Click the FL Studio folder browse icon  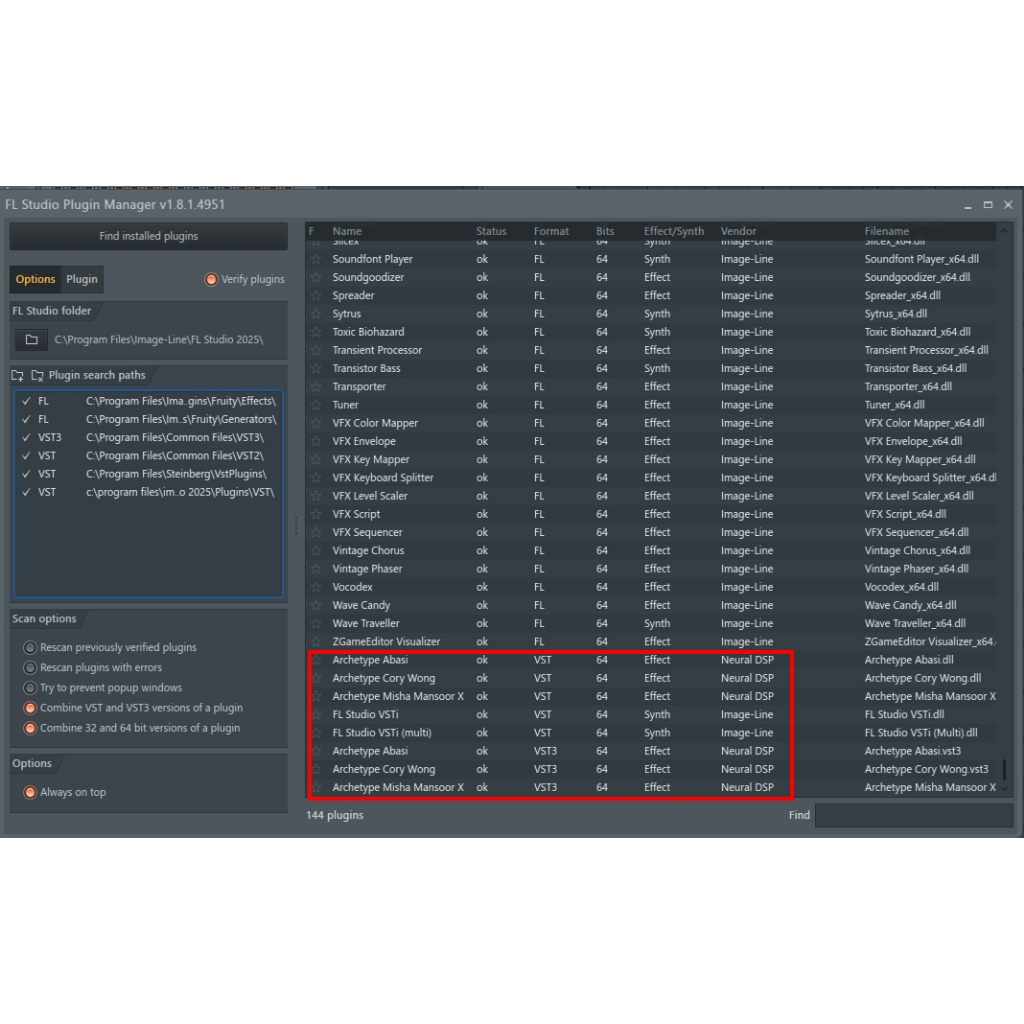point(31,340)
